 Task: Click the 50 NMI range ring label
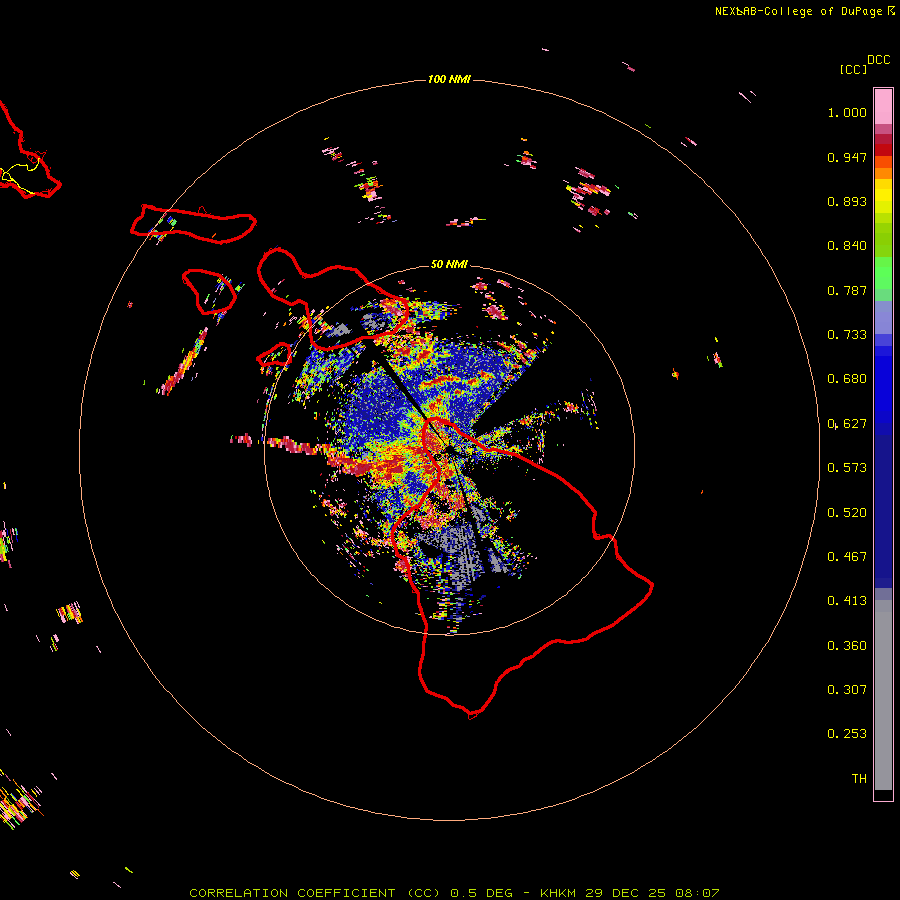(x=449, y=264)
